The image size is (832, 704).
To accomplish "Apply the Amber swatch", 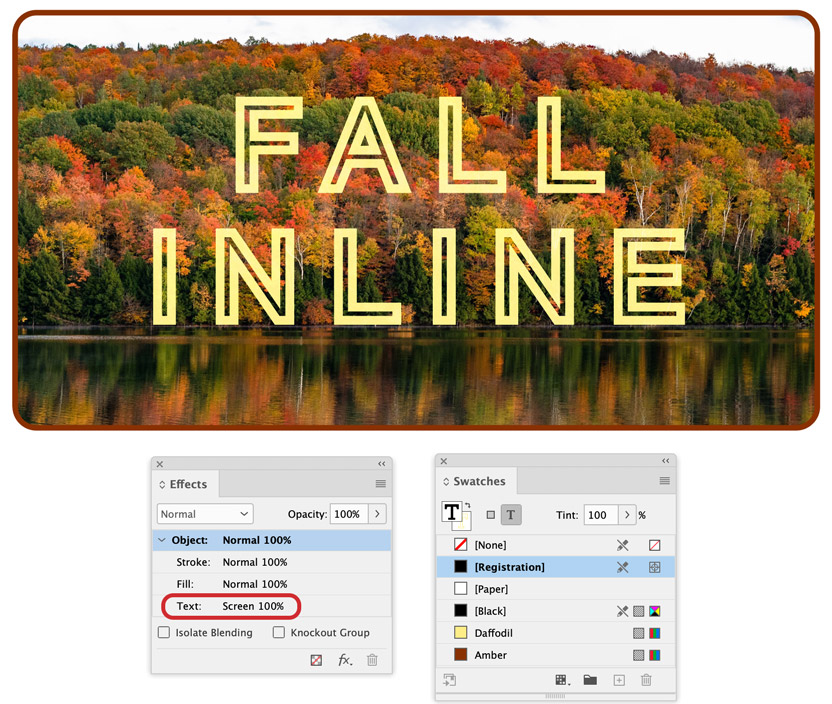I will pyautogui.click(x=555, y=655).
